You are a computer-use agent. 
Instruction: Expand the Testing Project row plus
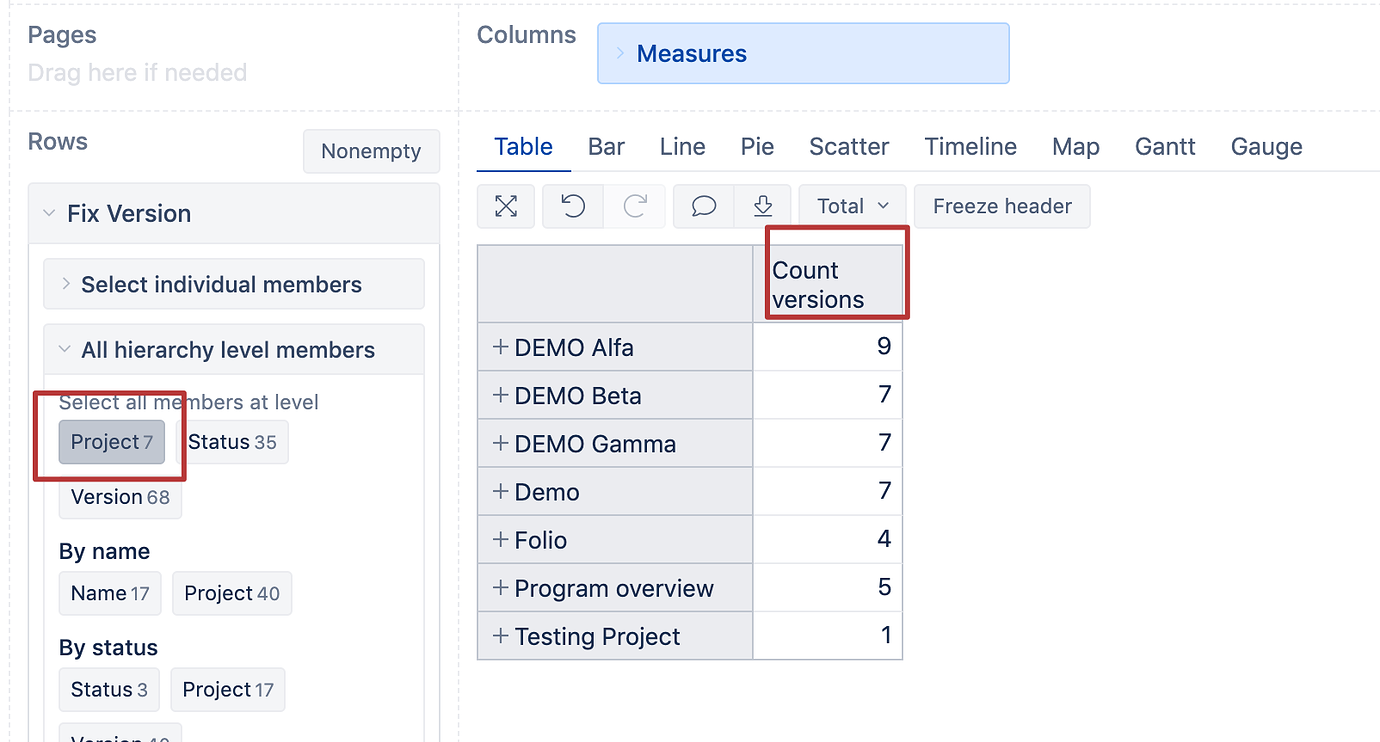pos(501,635)
